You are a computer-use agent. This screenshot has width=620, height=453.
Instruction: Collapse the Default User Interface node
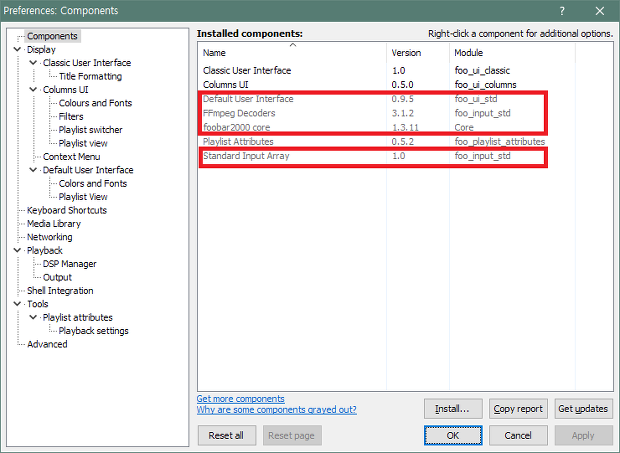pos(33,170)
